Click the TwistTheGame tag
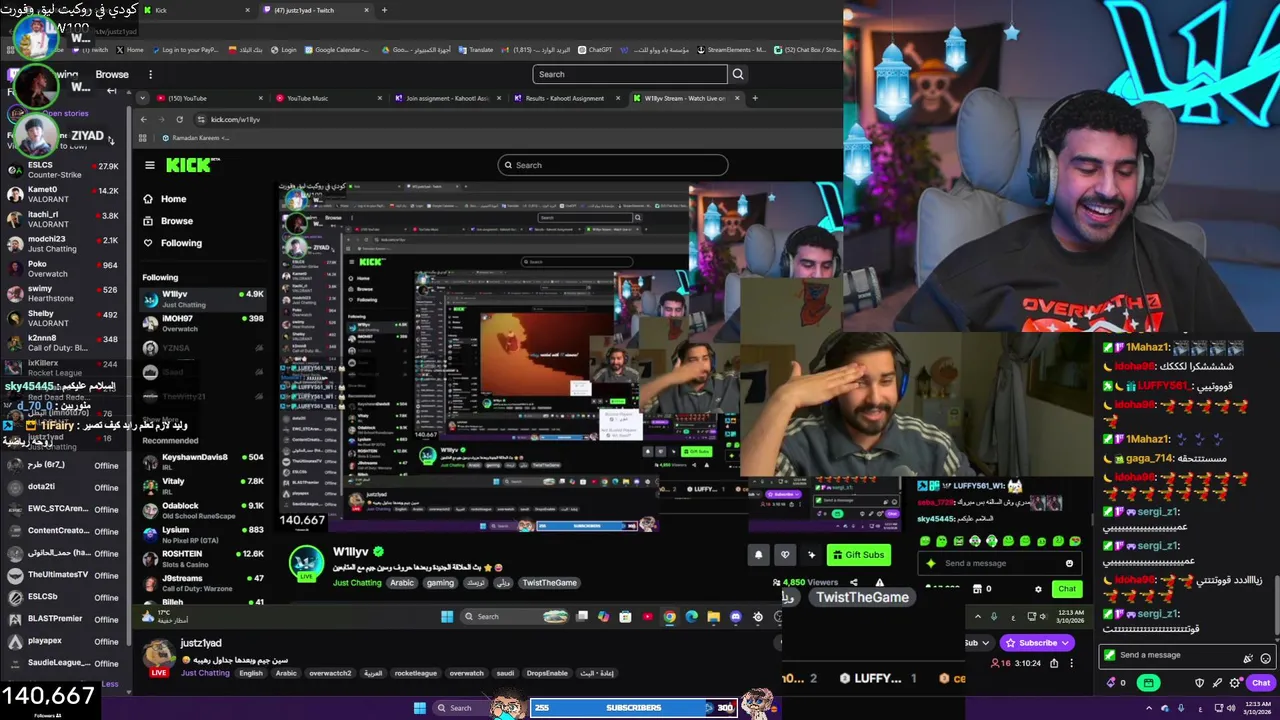The image size is (1280, 720). tap(549, 583)
